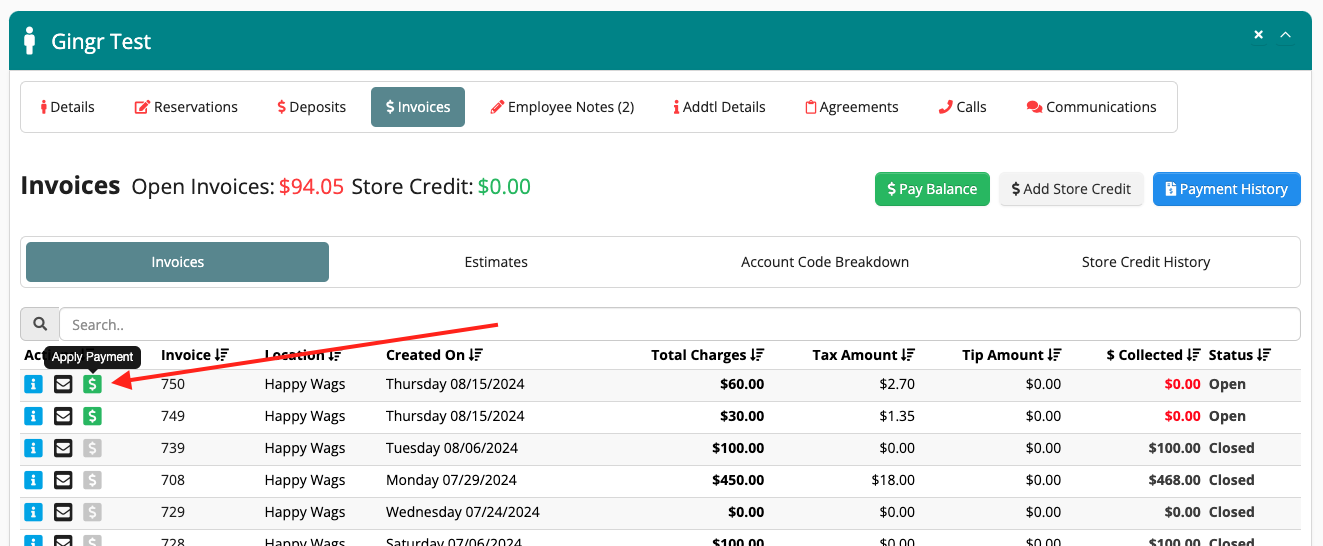View Store Credit History sub-tab
The width and height of the screenshot is (1323, 546).
pos(1146,262)
